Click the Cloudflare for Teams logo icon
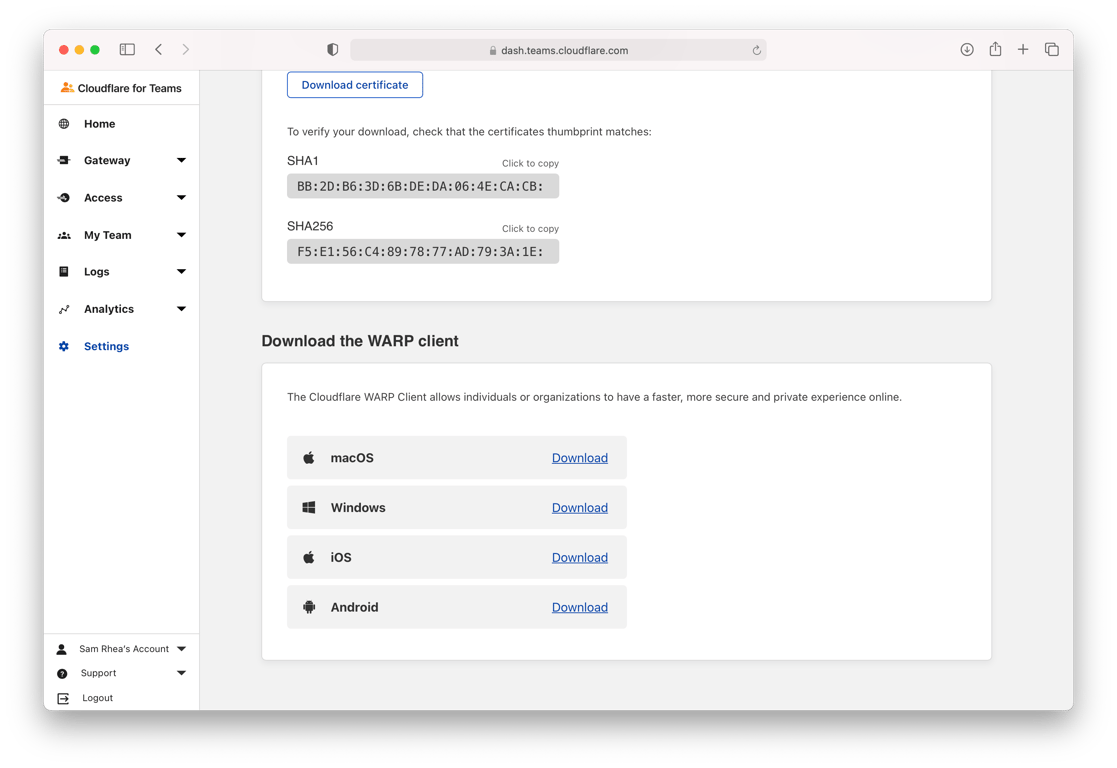The width and height of the screenshot is (1117, 768). 67,88
